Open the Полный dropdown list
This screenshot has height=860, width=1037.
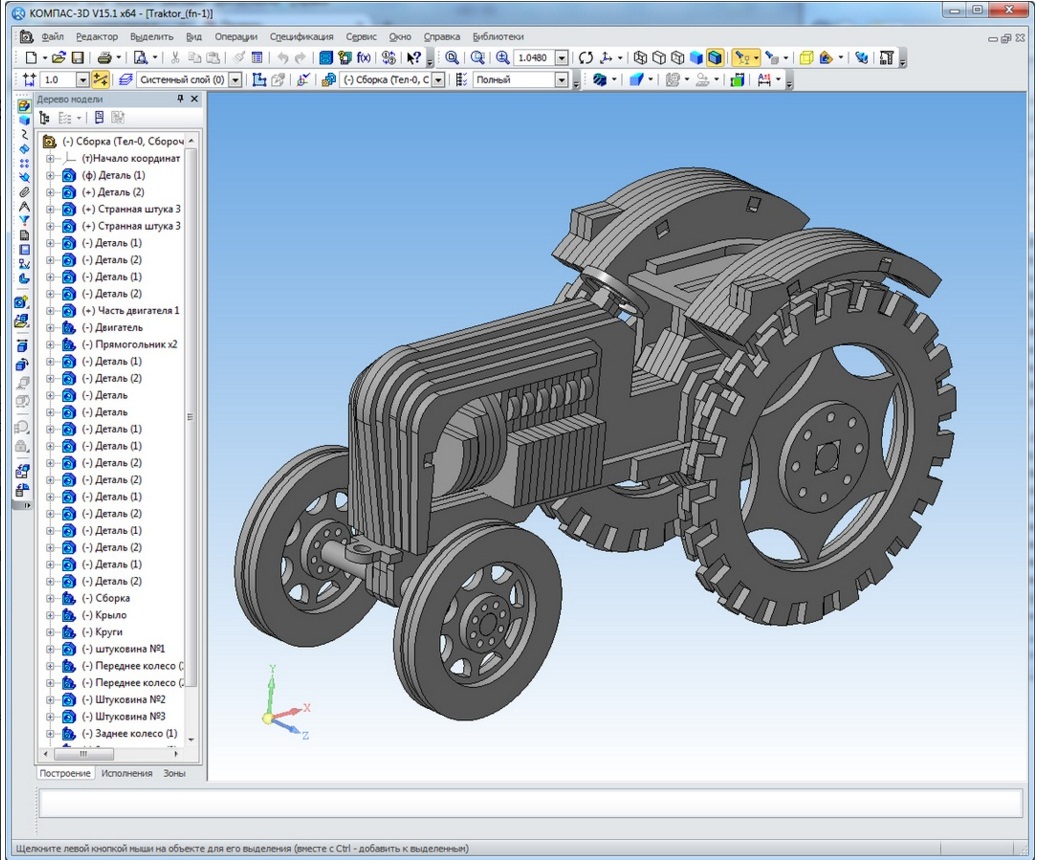pos(561,80)
